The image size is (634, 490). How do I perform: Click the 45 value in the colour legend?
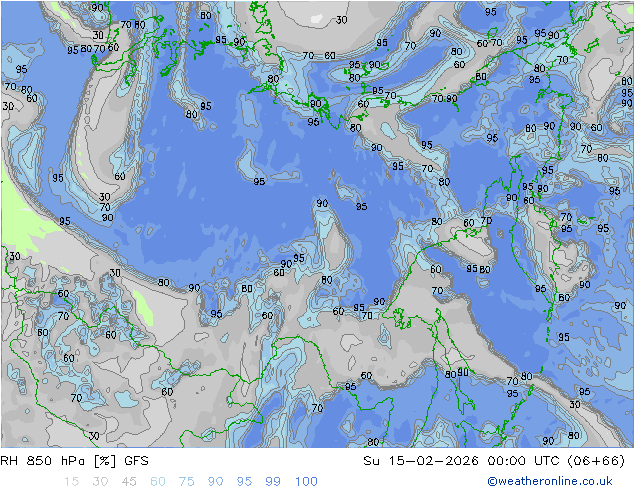[129, 481]
